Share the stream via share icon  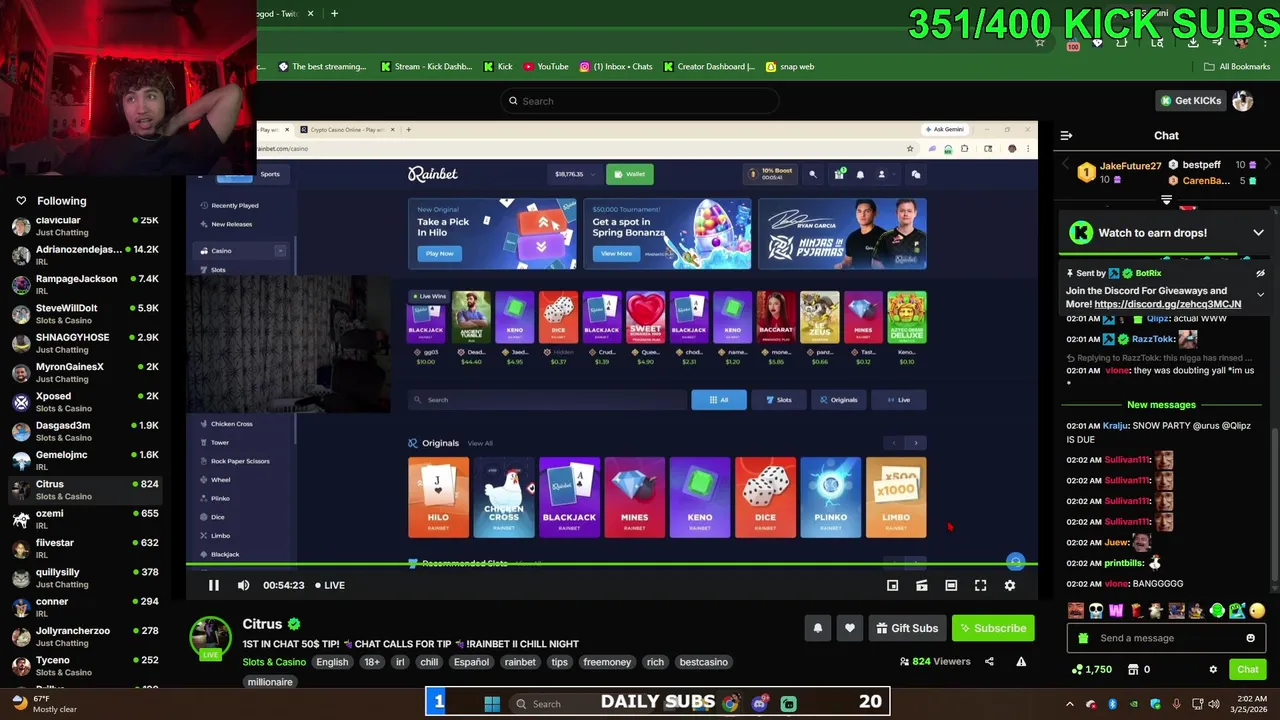click(x=989, y=661)
